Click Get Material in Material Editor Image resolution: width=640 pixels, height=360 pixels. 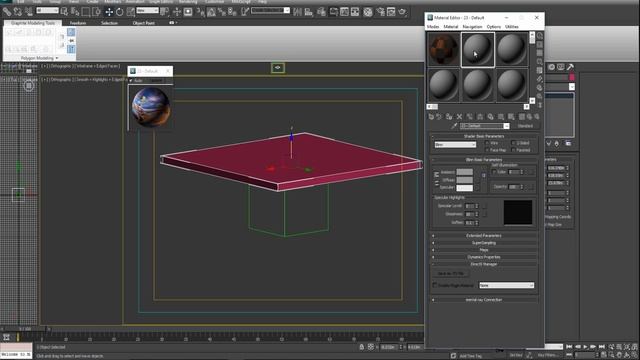click(431, 117)
